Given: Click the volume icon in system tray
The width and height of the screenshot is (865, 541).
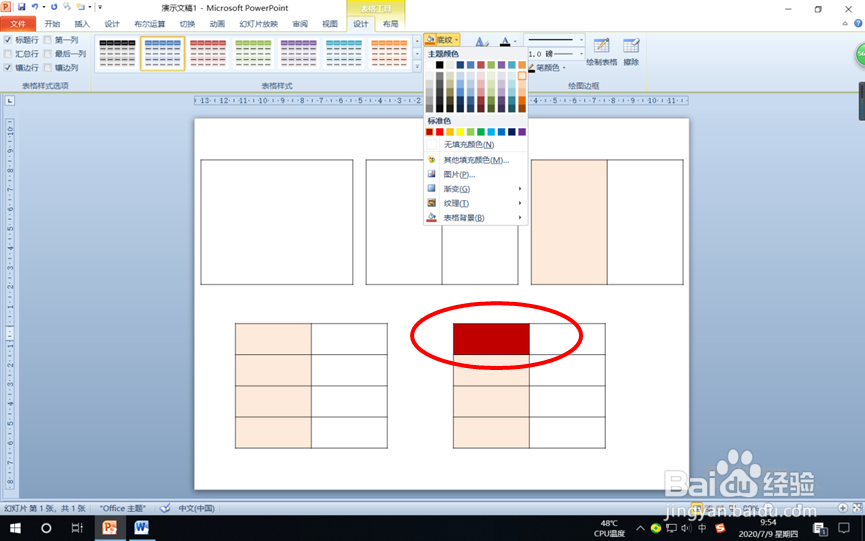Looking at the screenshot, I should point(686,528).
